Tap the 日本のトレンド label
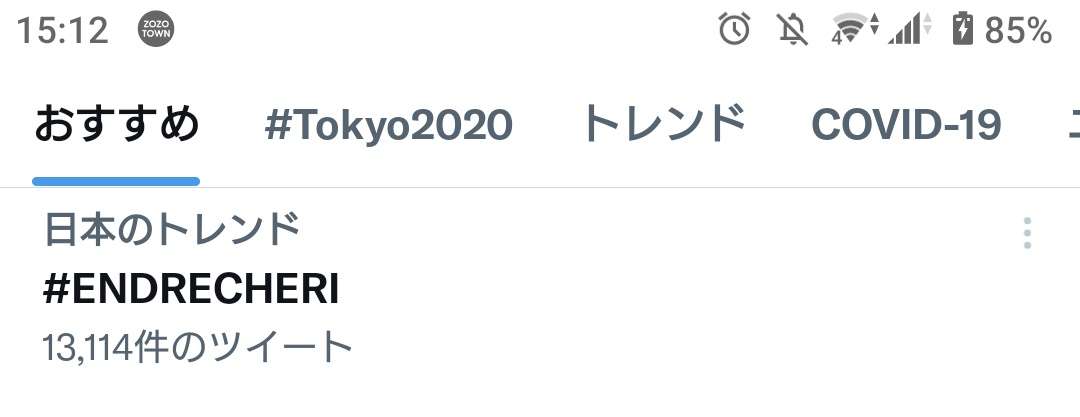This screenshot has height=417, width=1080. pyautogui.click(x=172, y=230)
